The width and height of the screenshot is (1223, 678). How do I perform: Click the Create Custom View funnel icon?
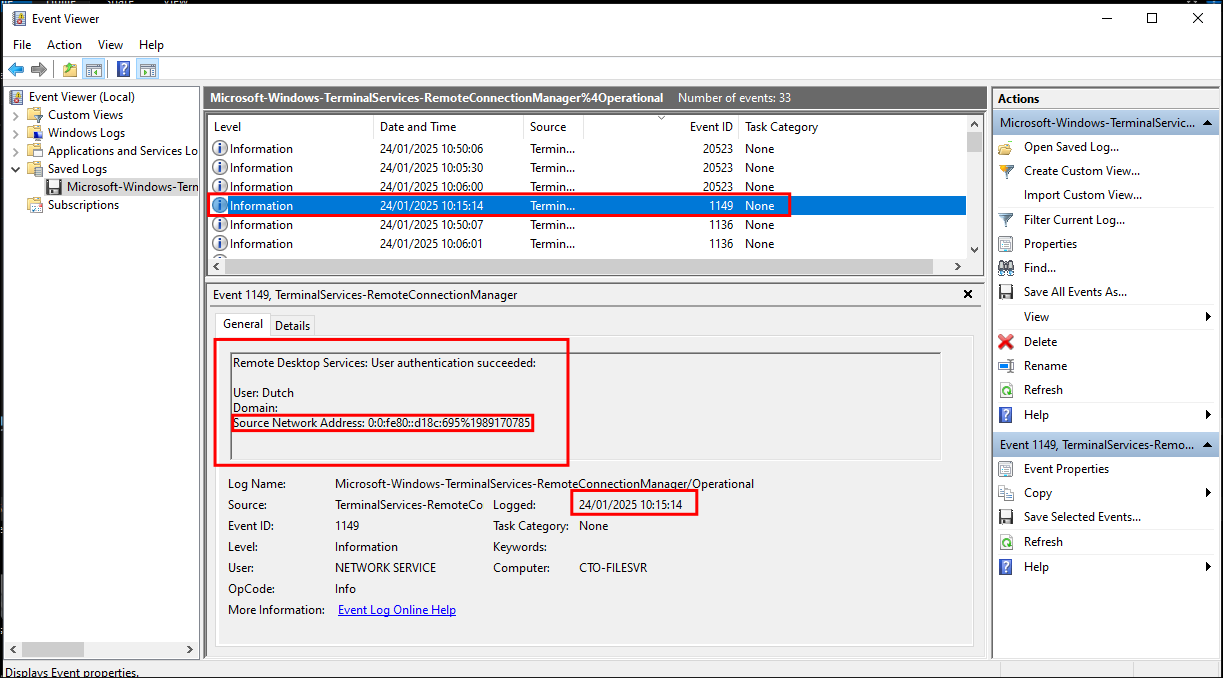click(x=1006, y=171)
